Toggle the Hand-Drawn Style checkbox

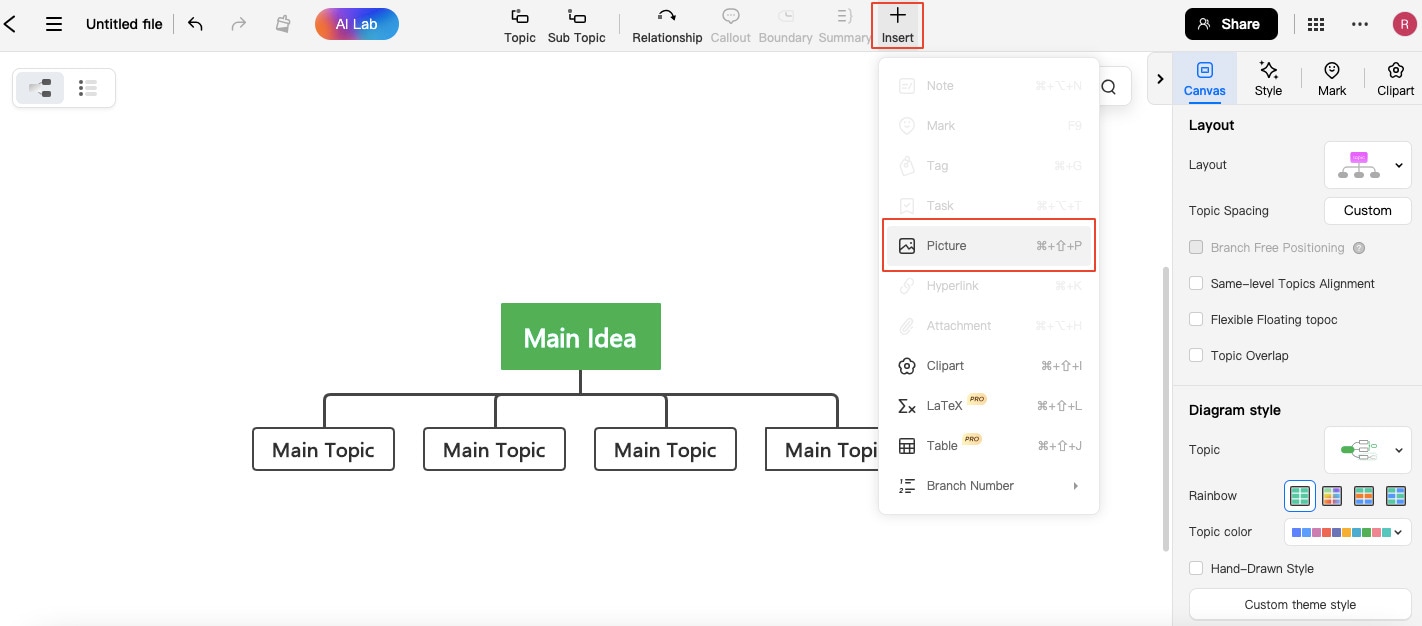point(1196,569)
